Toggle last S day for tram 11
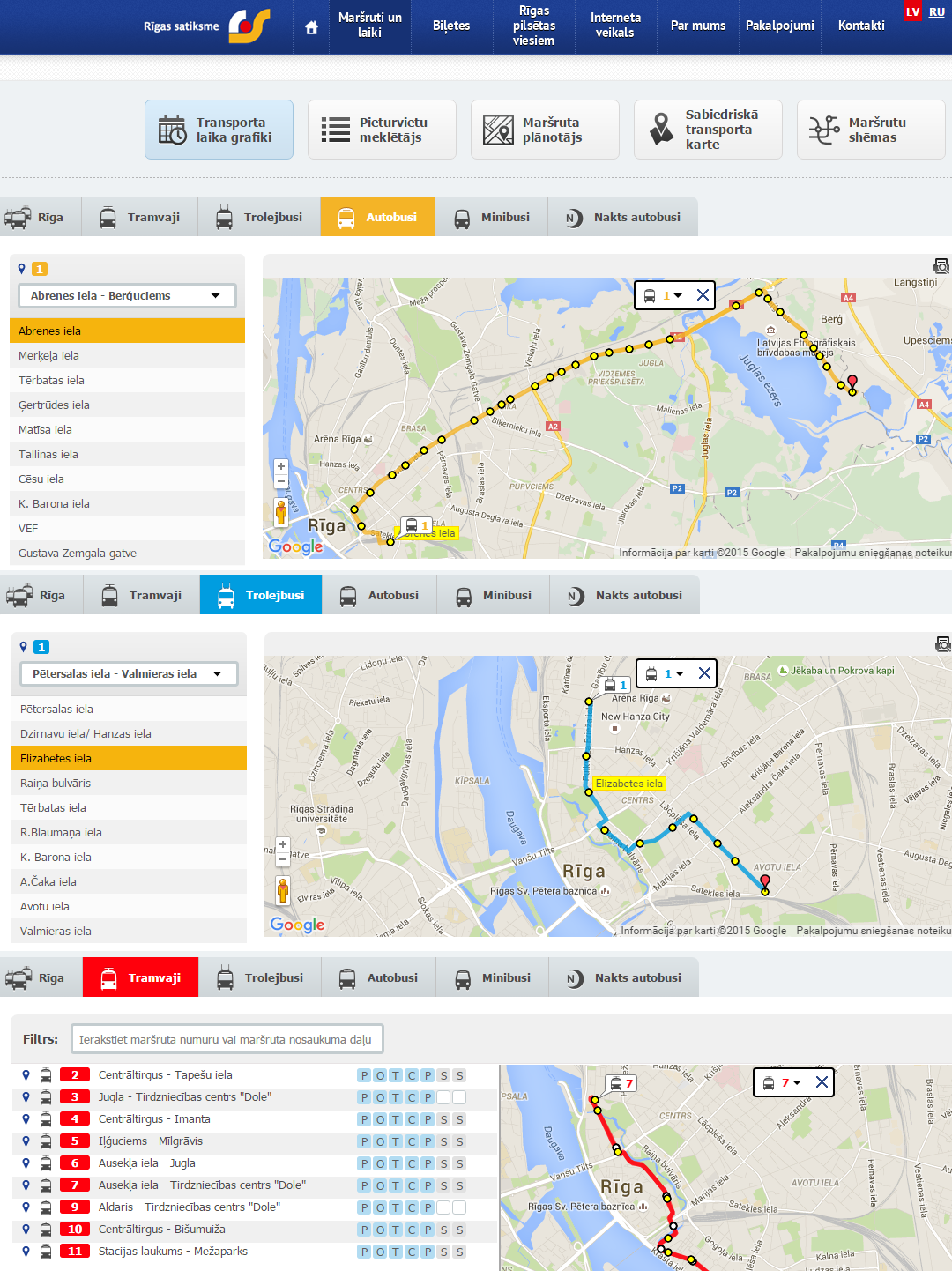Viewport: 952px width, 1278px height. 459,1252
